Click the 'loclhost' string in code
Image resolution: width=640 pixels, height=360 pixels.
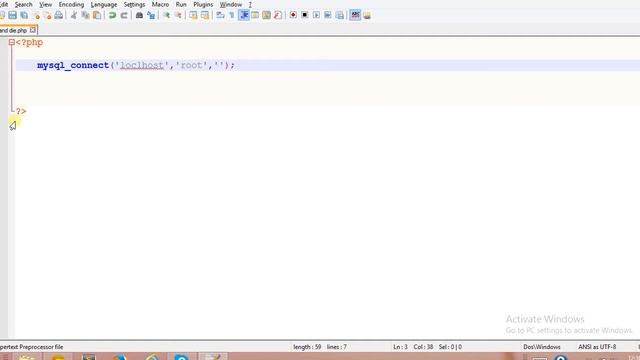coord(142,65)
